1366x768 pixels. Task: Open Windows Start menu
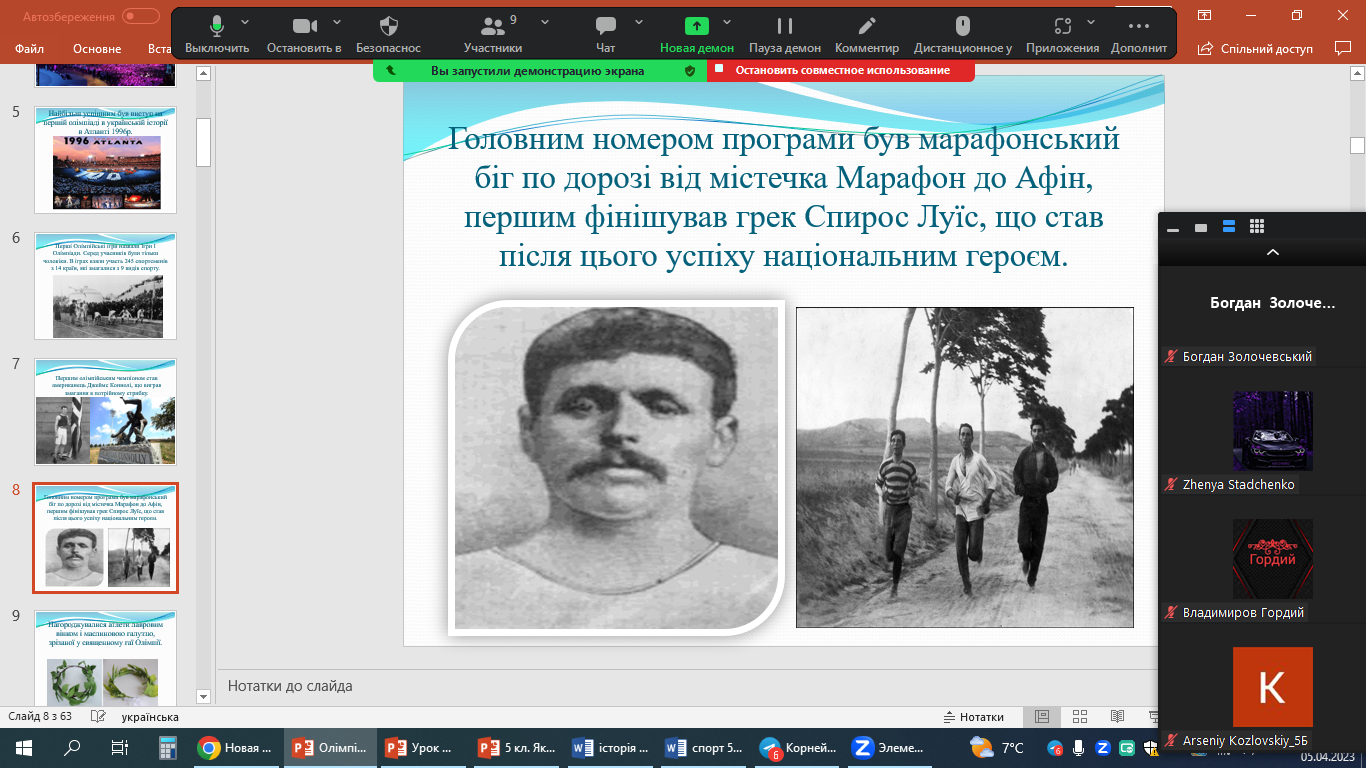tap(24, 747)
